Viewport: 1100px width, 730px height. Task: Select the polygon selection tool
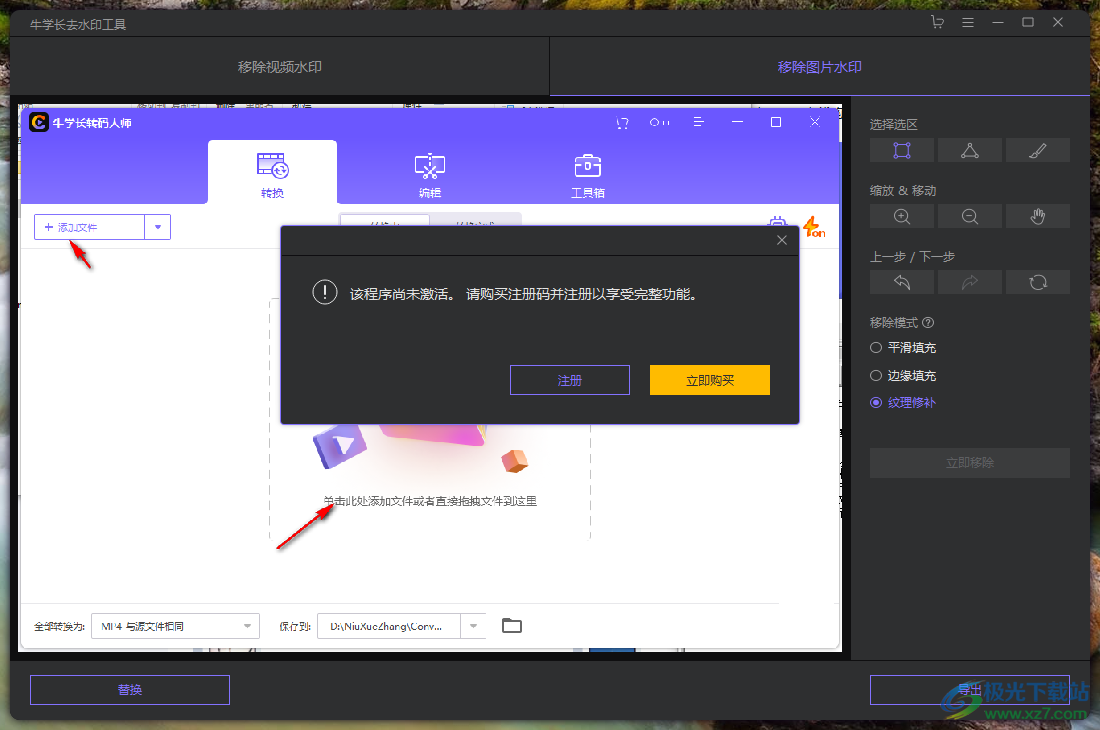coord(970,150)
